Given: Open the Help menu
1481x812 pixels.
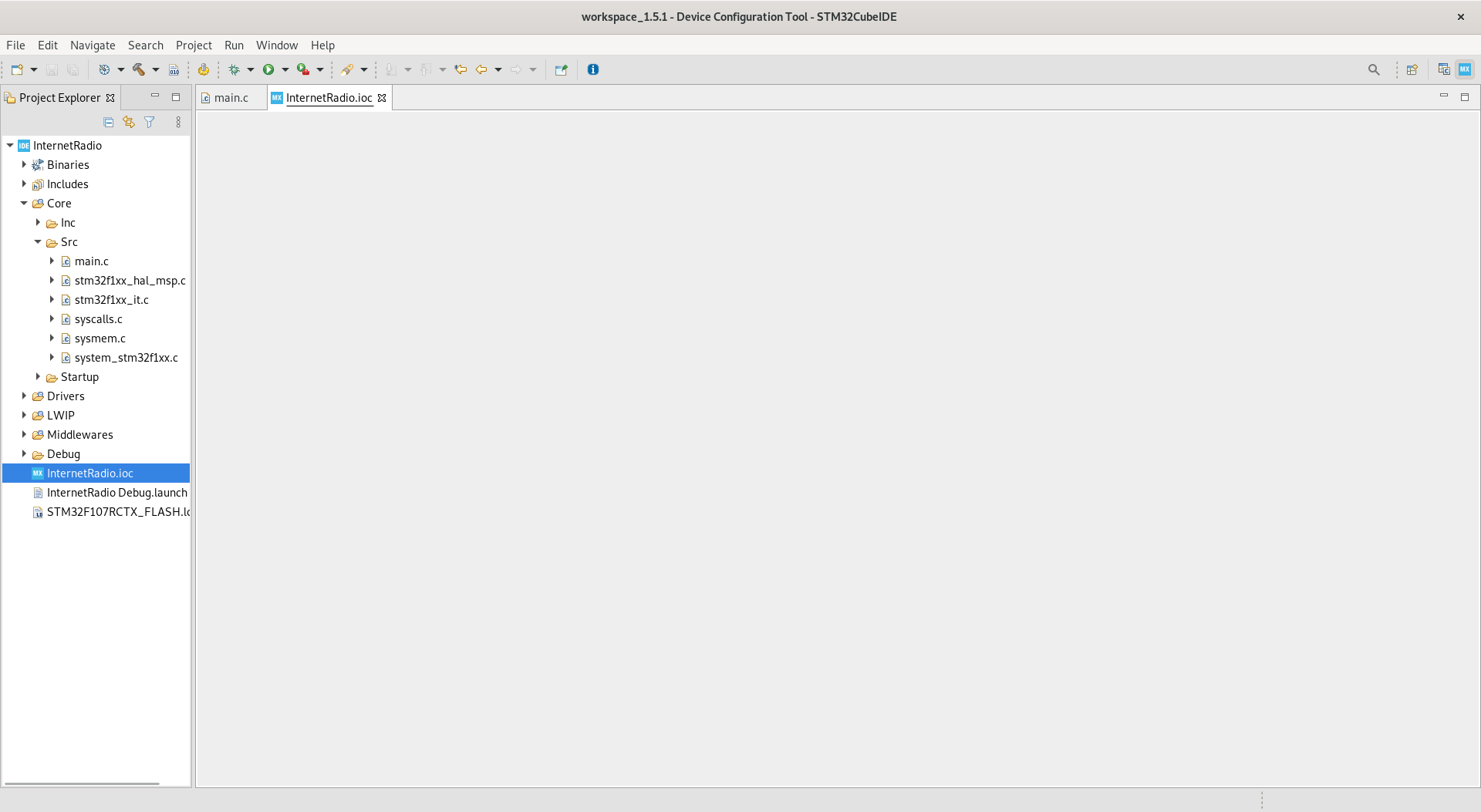Looking at the screenshot, I should 322,45.
